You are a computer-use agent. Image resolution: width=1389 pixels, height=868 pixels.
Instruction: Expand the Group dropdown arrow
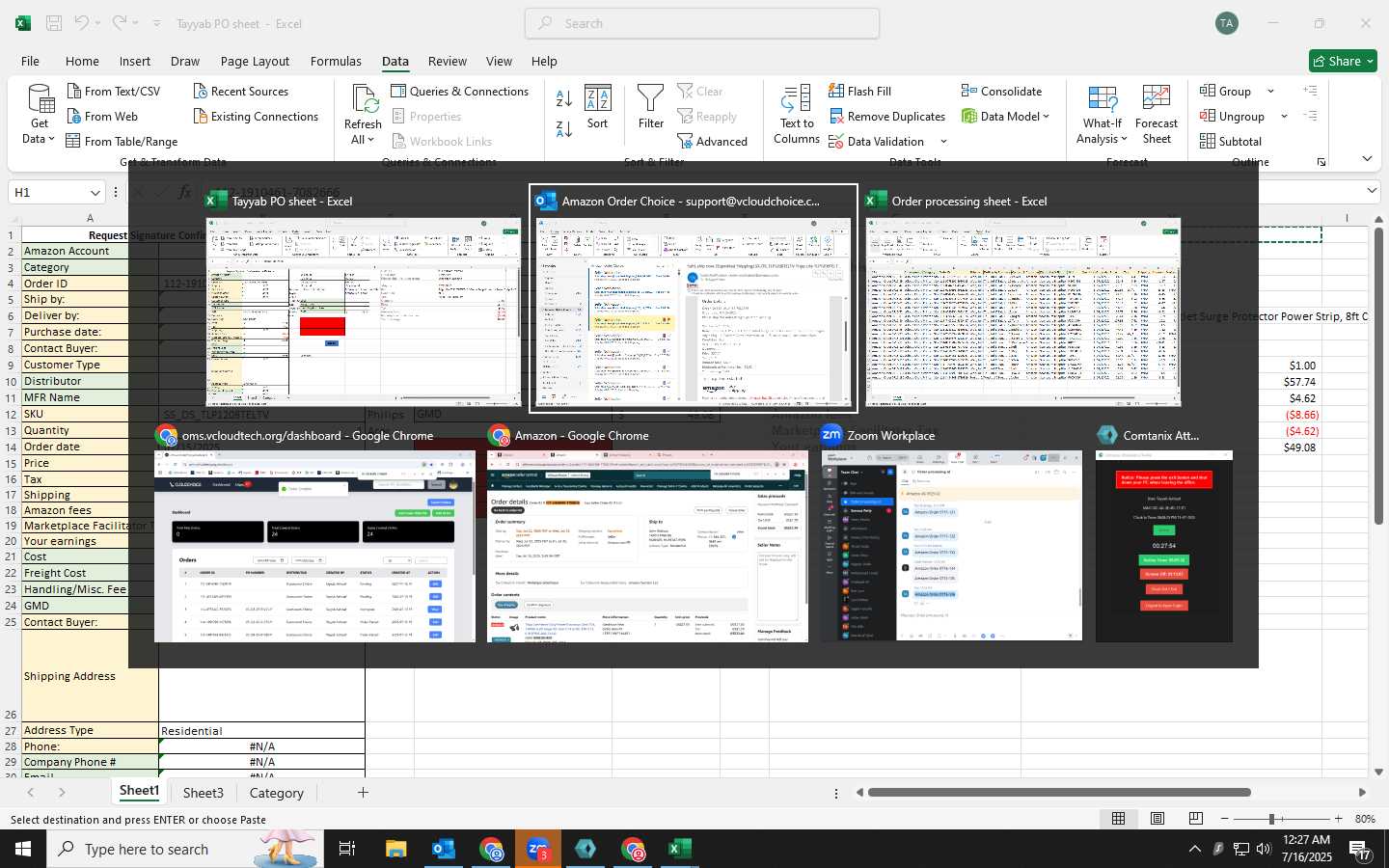1270,92
